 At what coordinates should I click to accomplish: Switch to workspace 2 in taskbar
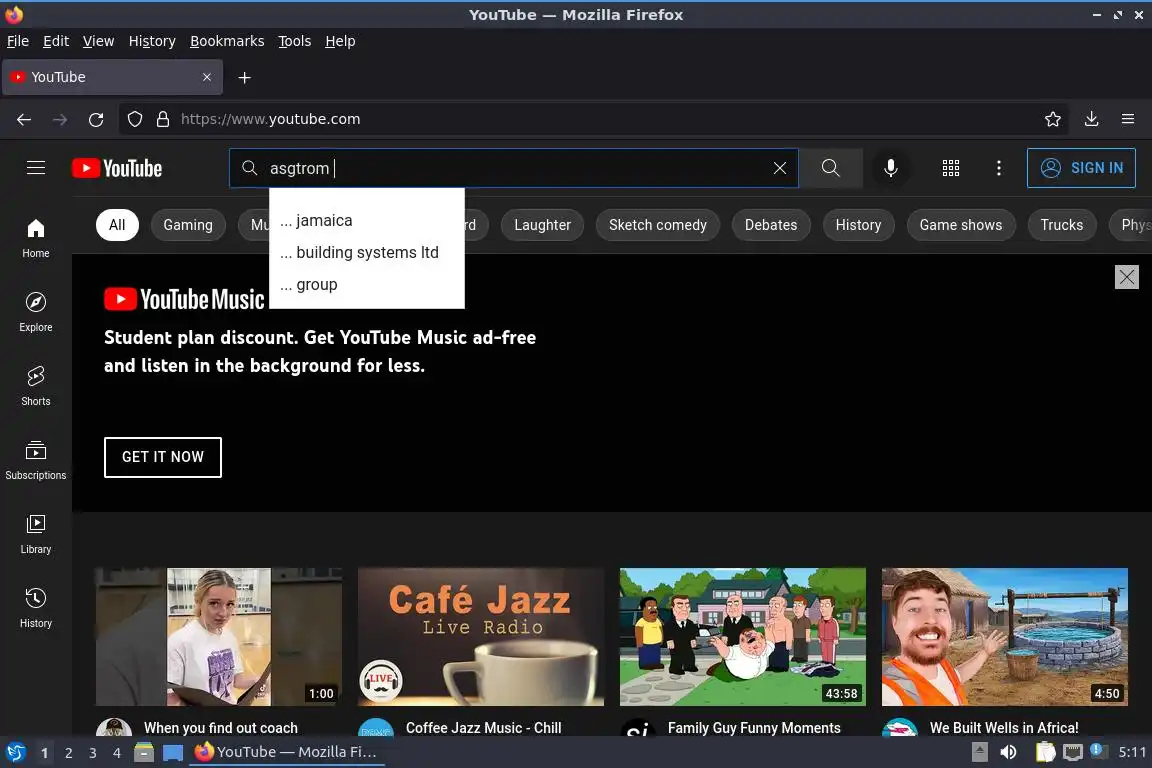(68, 753)
